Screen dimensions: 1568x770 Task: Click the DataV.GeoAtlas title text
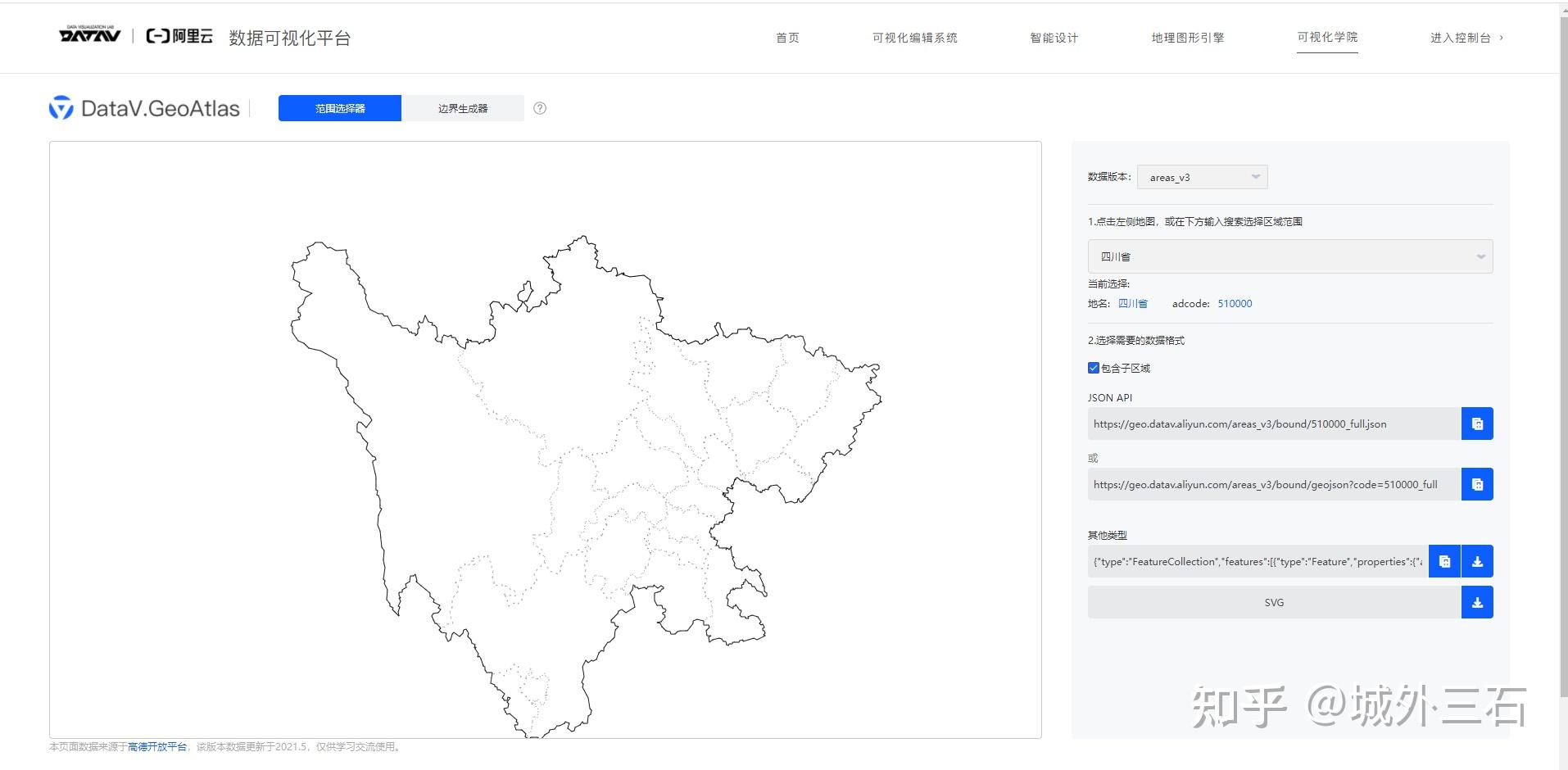[161, 108]
